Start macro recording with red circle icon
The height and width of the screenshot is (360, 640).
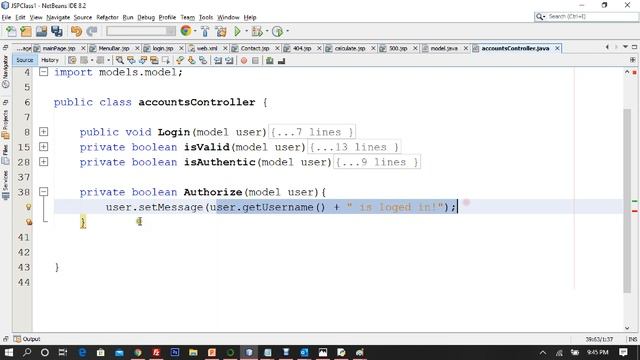click(244, 60)
